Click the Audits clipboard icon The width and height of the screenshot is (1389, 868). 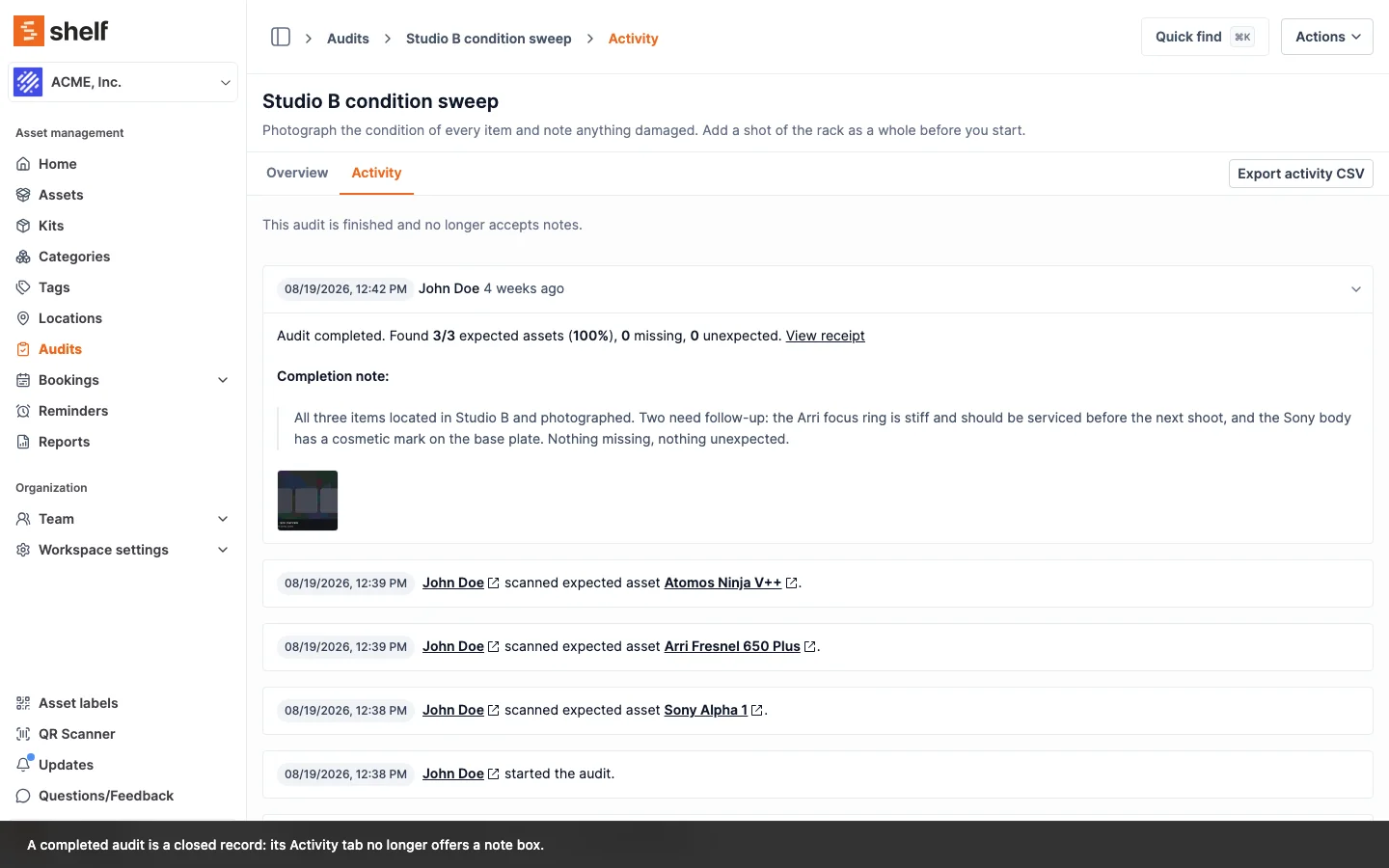pos(23,349)
